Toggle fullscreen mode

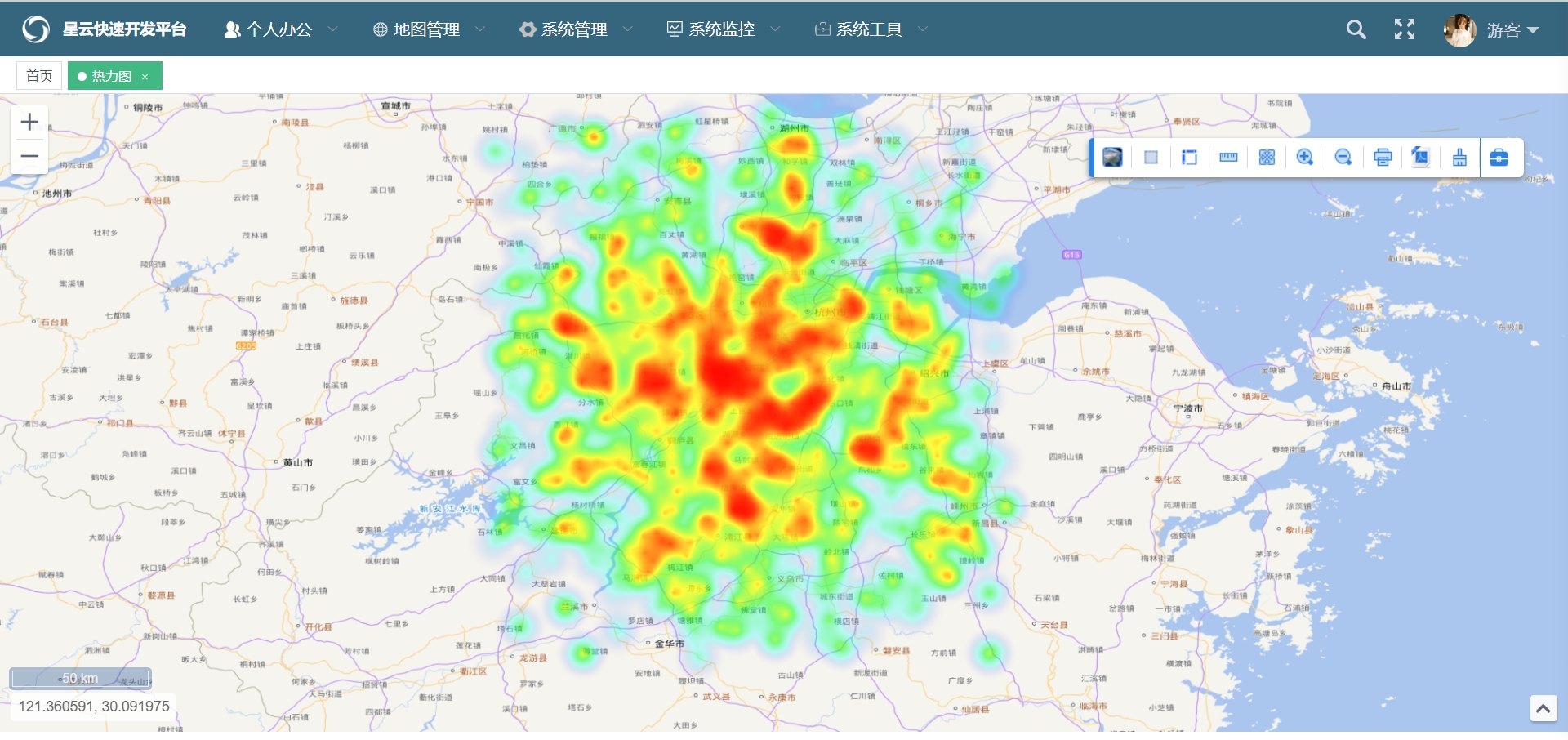coord(1404,29)
